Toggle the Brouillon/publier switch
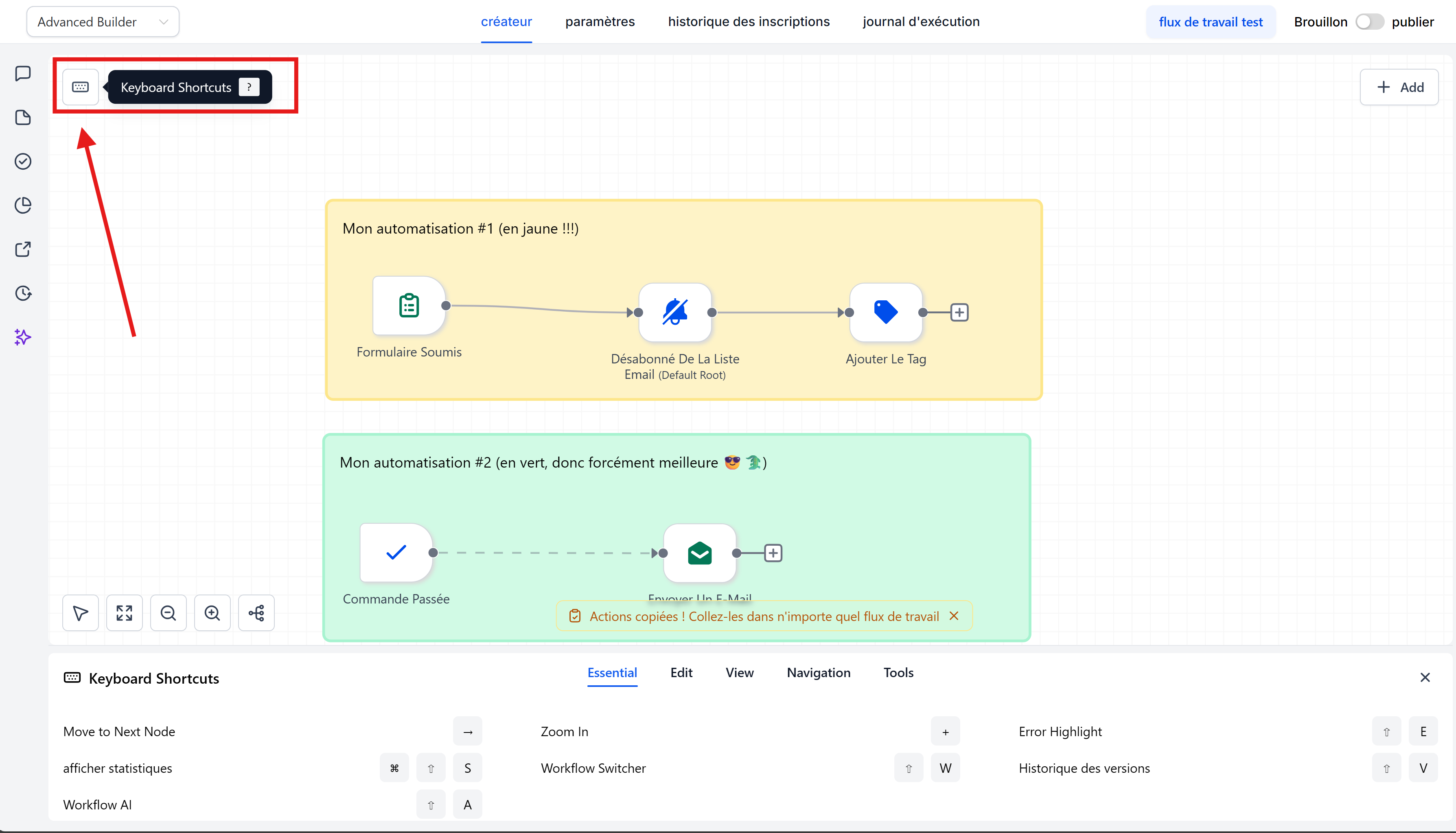The width and height of the screenshot is (1456, 833). (1370, 22)
